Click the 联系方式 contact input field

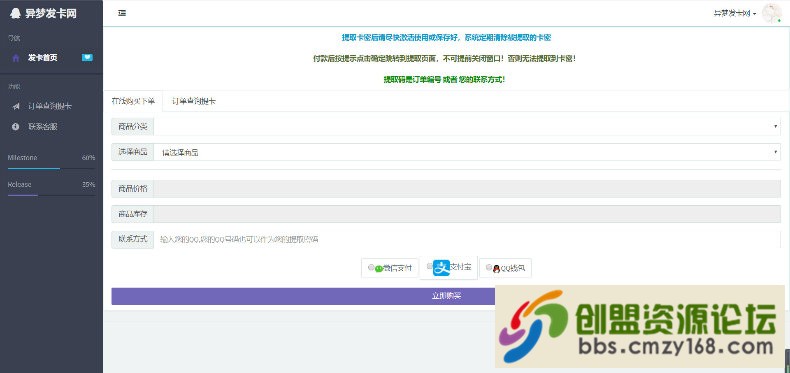click(x=467, y=239)
